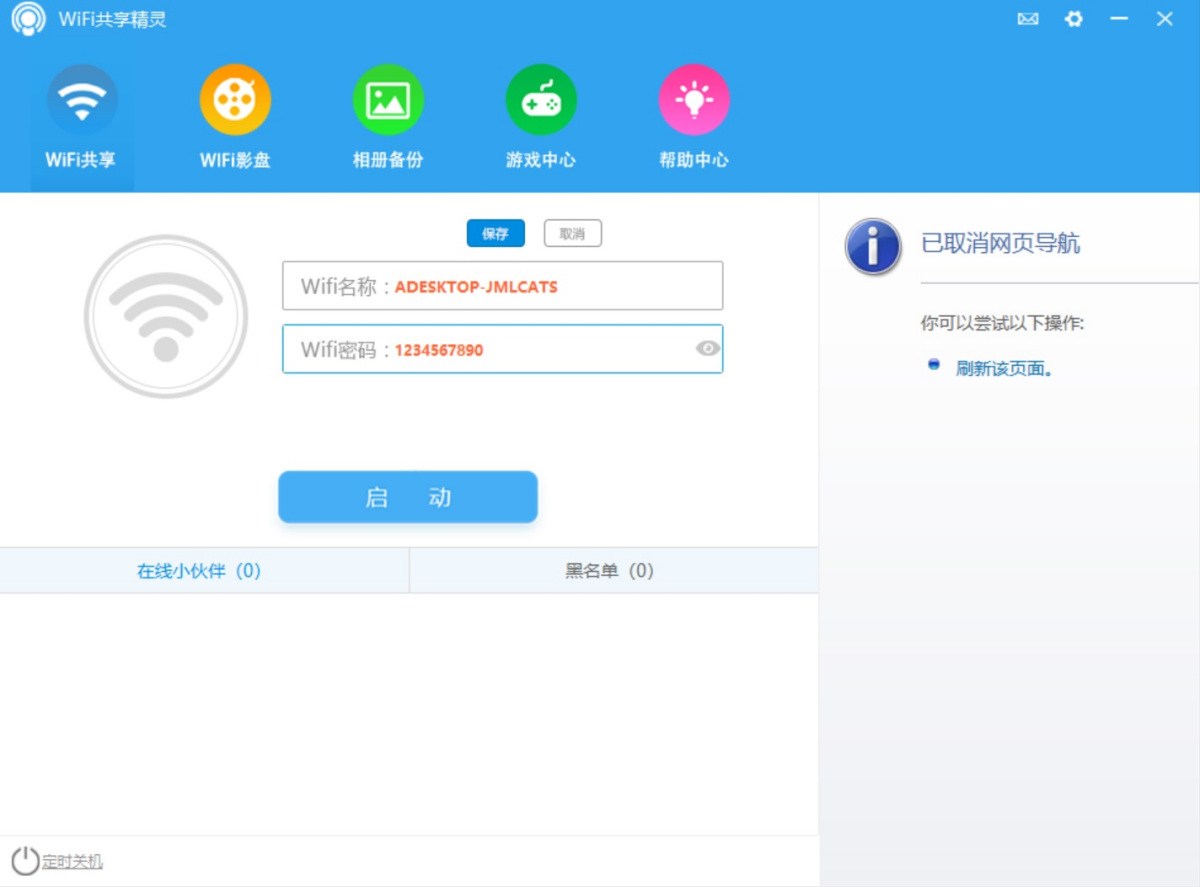This screenshot has width=1200, height=887.
Task: Open the WiFi共享 sharing icon
Action: coord(82,101)
